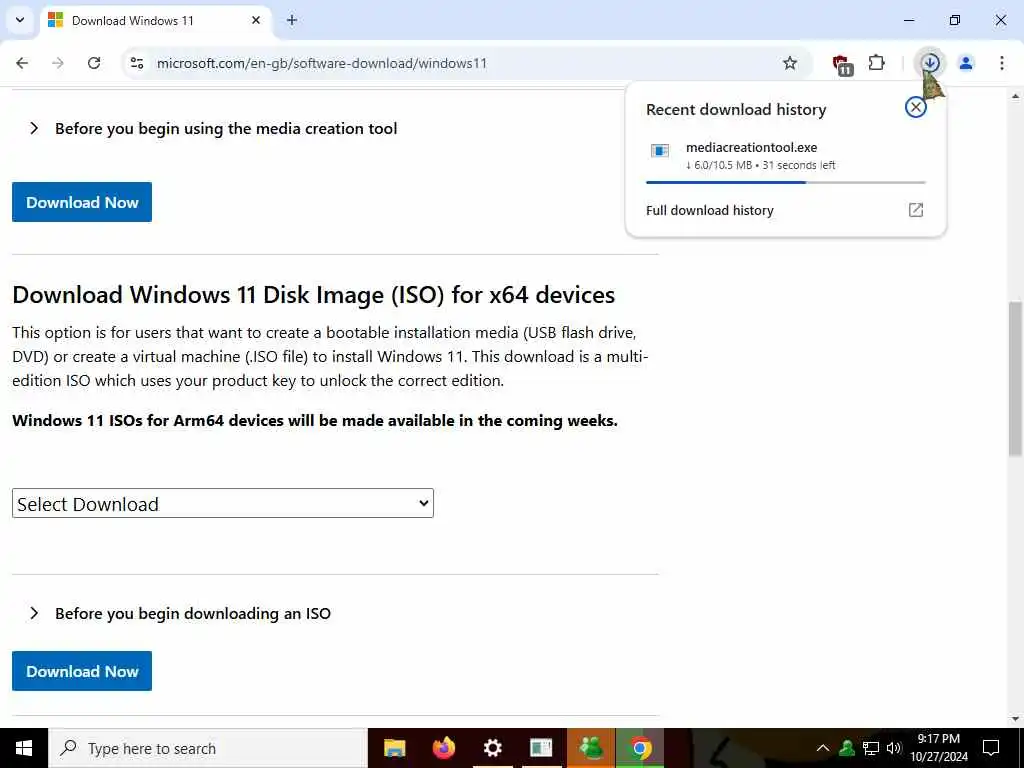
Task: Click the scrollbar down arrow
Action: tap(1016, 720)
